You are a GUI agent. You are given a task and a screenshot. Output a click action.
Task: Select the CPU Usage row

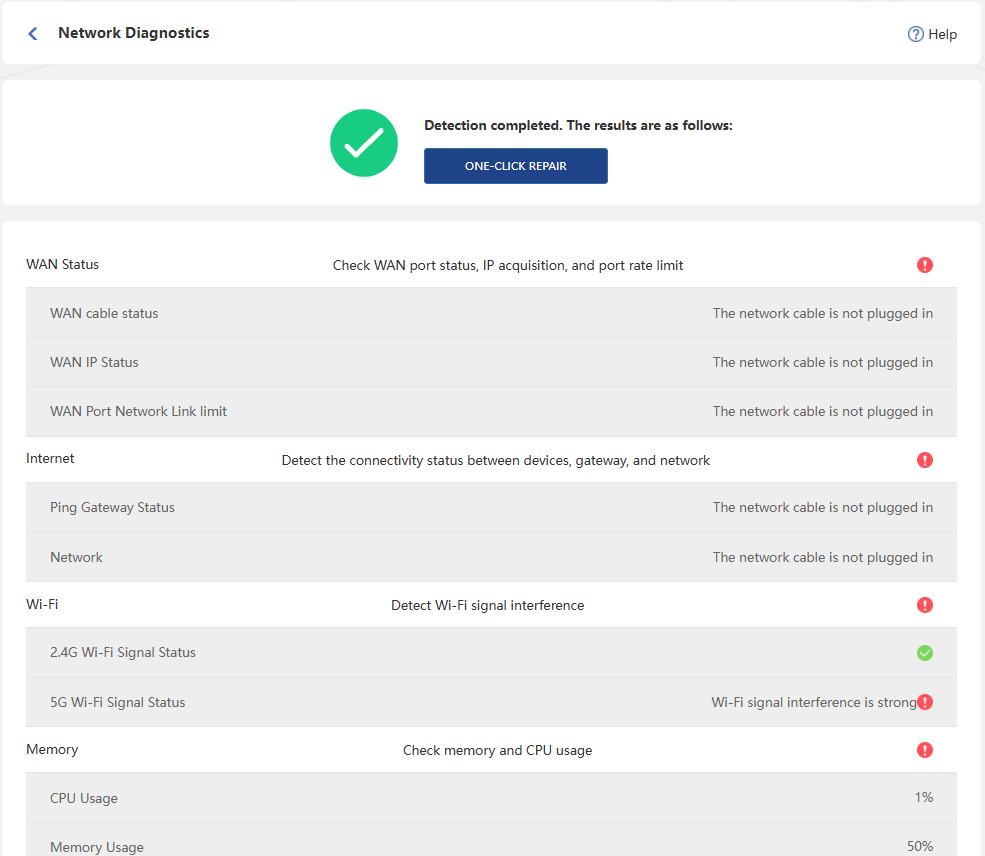point(491,798)
